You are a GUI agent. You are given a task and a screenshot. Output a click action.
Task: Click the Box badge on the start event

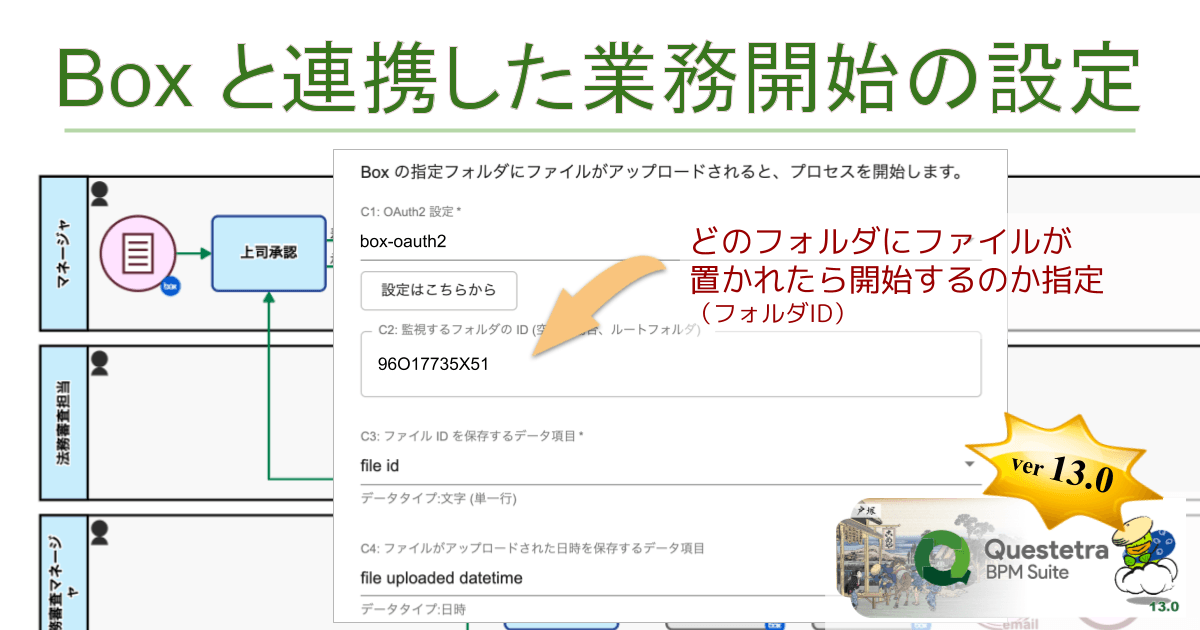(169, 287)
